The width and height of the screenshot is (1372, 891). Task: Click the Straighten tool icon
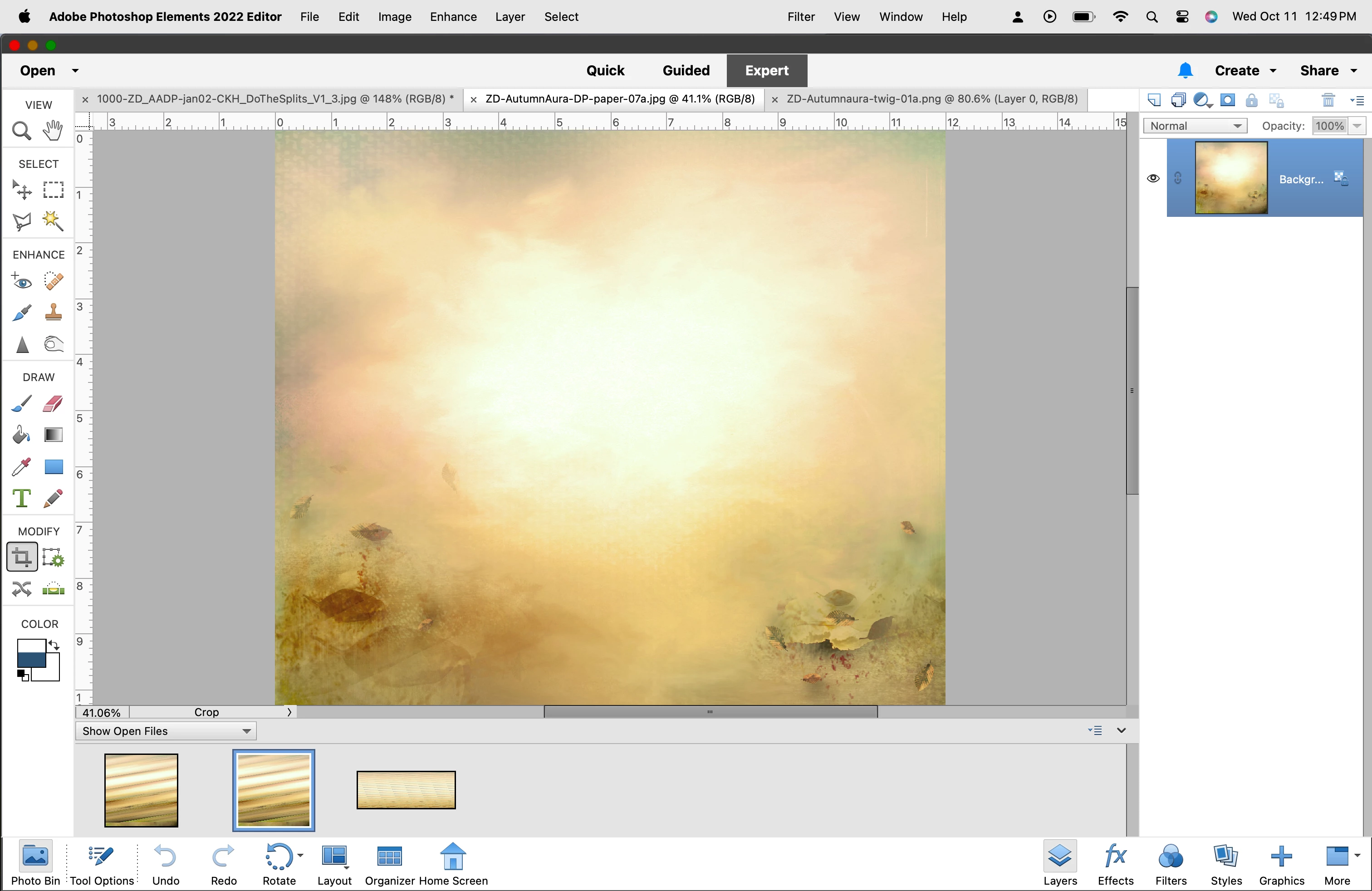(53, 588)
